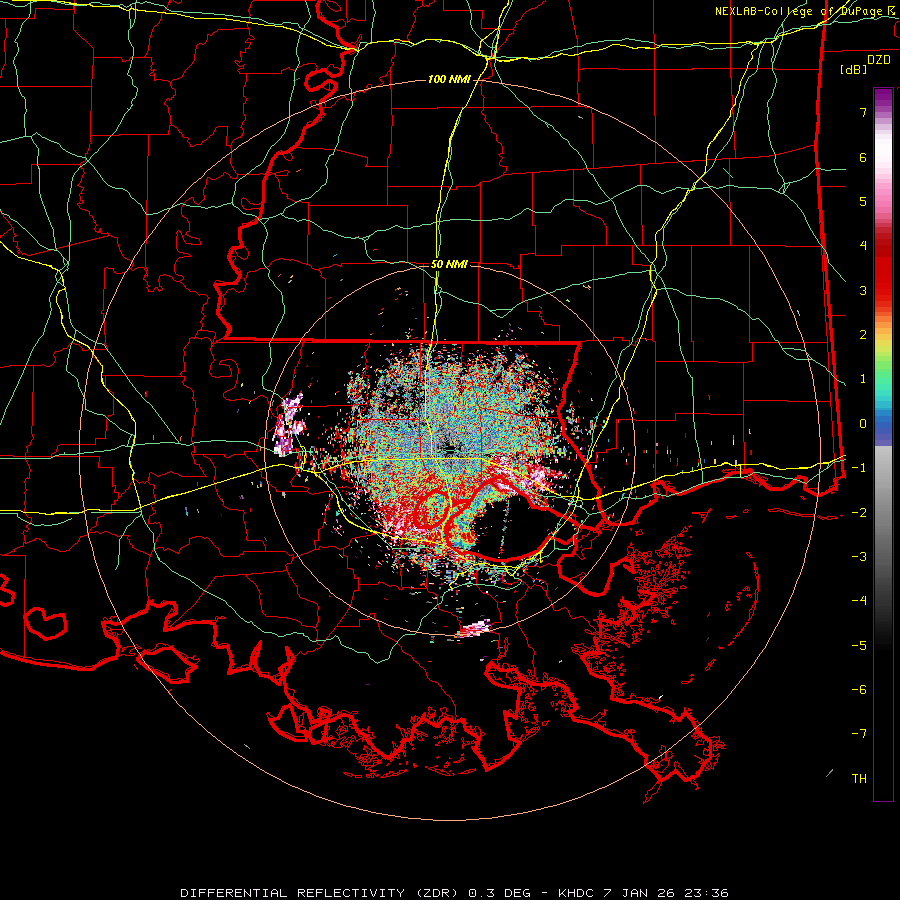Screen dimensions: 900x900
Task: Click the 4 value on the color scale
Action: pos(863,246)
